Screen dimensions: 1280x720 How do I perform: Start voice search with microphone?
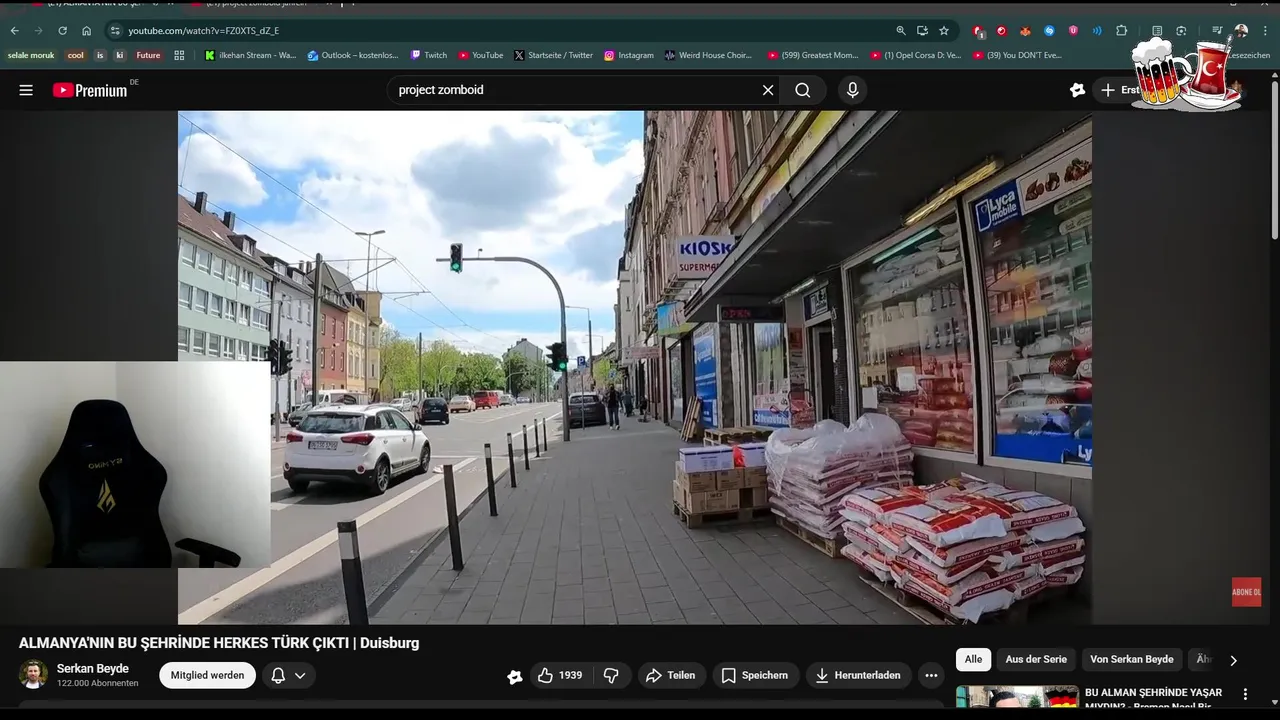pos(852,90)
